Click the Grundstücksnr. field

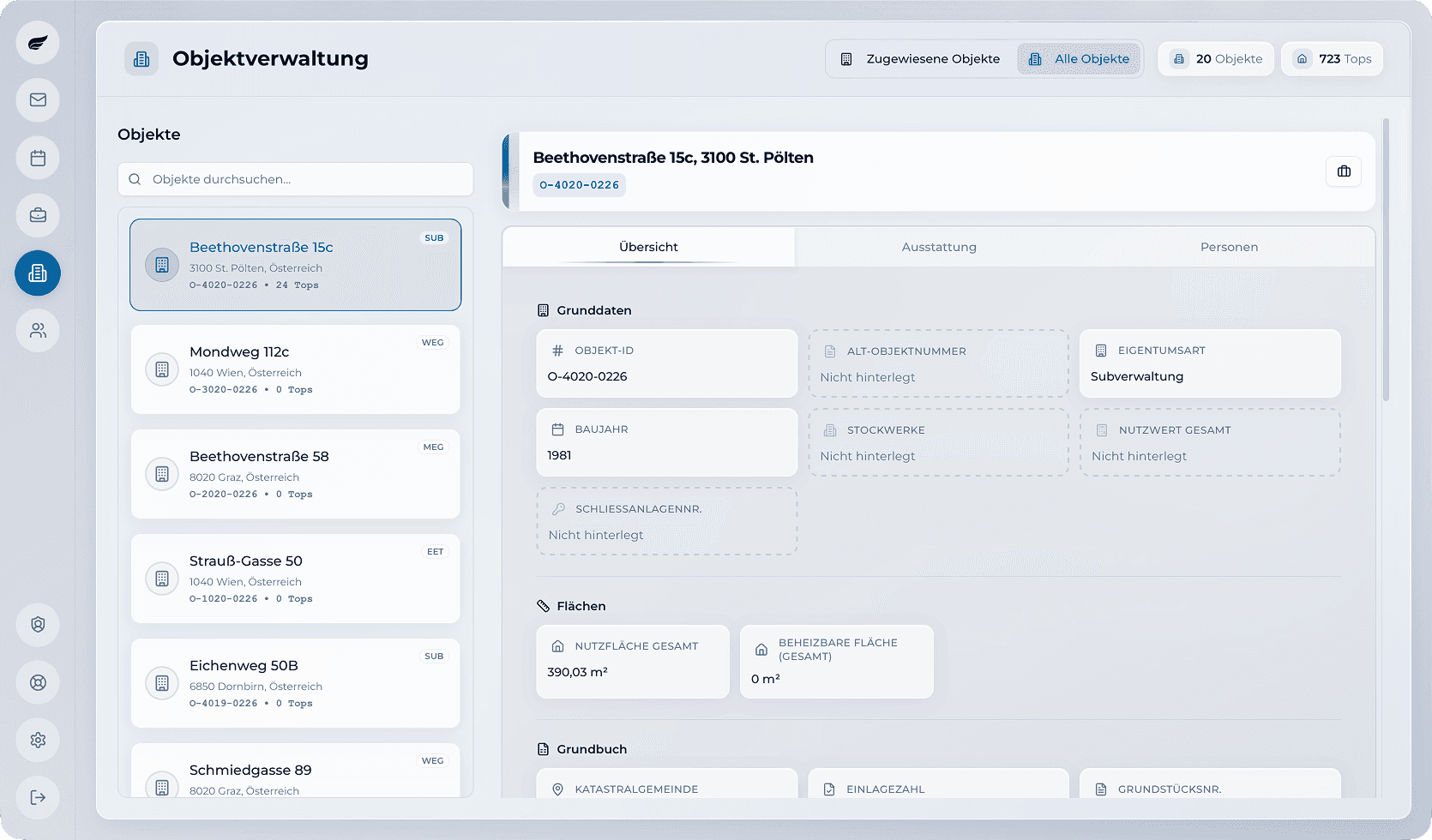[1210, 783]
